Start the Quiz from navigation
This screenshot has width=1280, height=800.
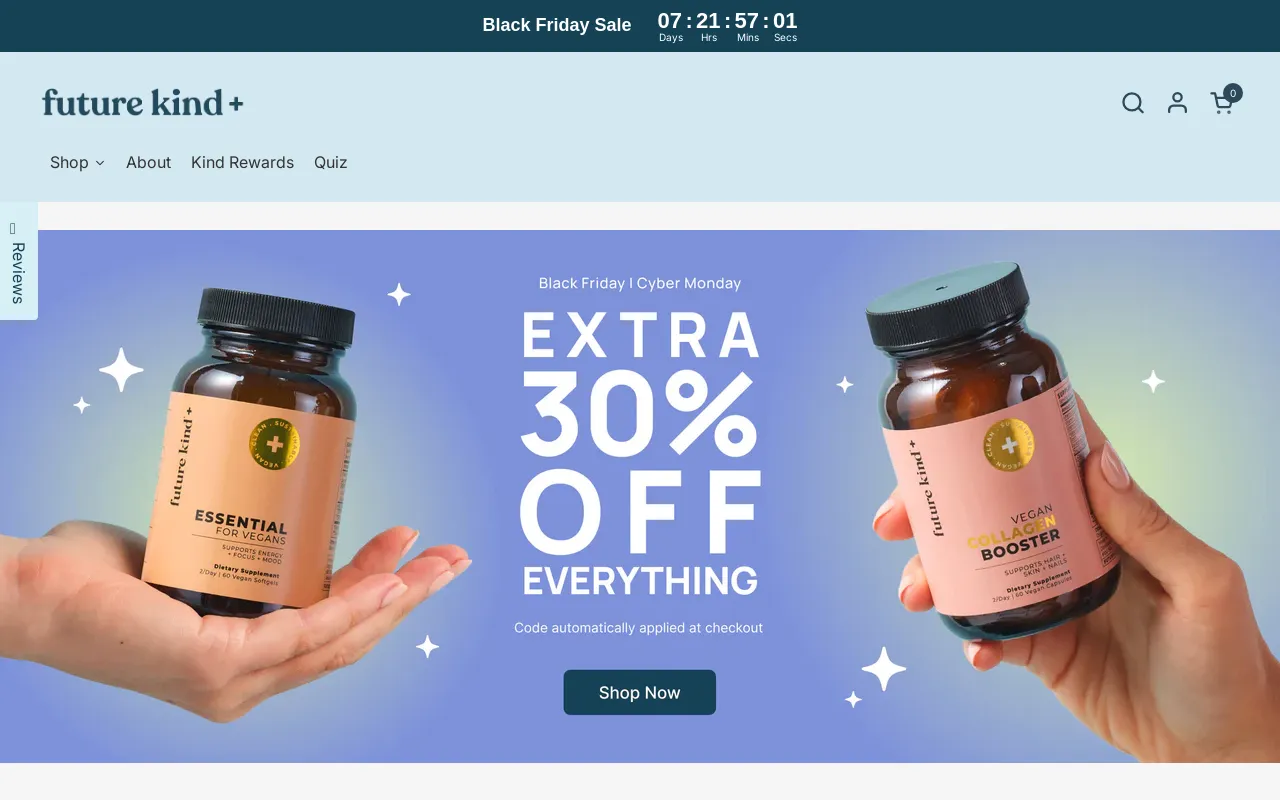coord(331,162)
